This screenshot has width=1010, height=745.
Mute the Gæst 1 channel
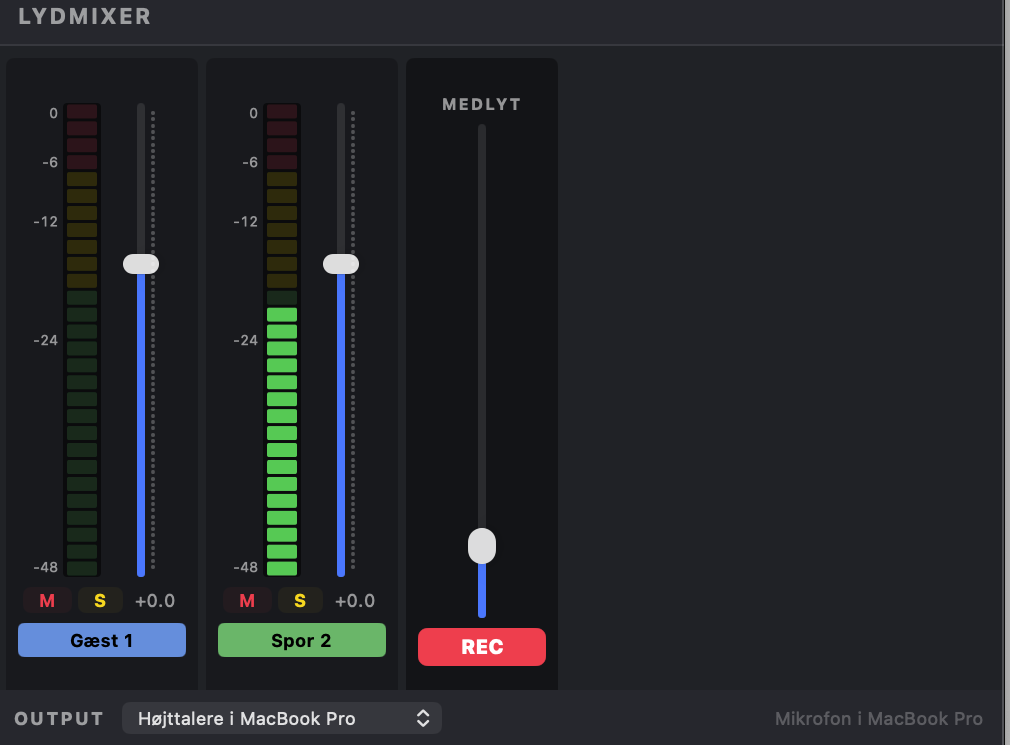[x=47, y=600]
